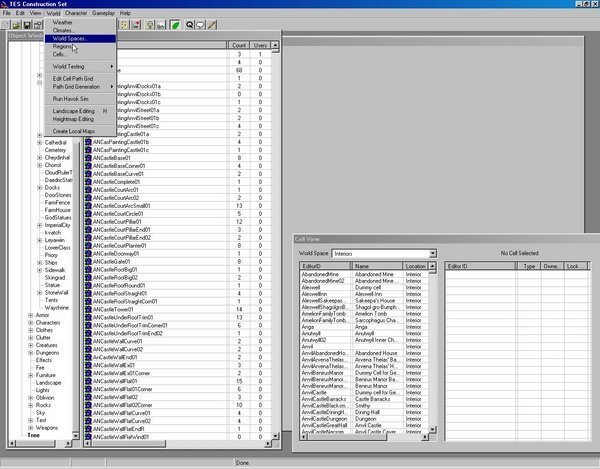The image size is (600, 469).
Task: Open the World Testing submenu
Action: pyautogui.click(x=80, y=67)
